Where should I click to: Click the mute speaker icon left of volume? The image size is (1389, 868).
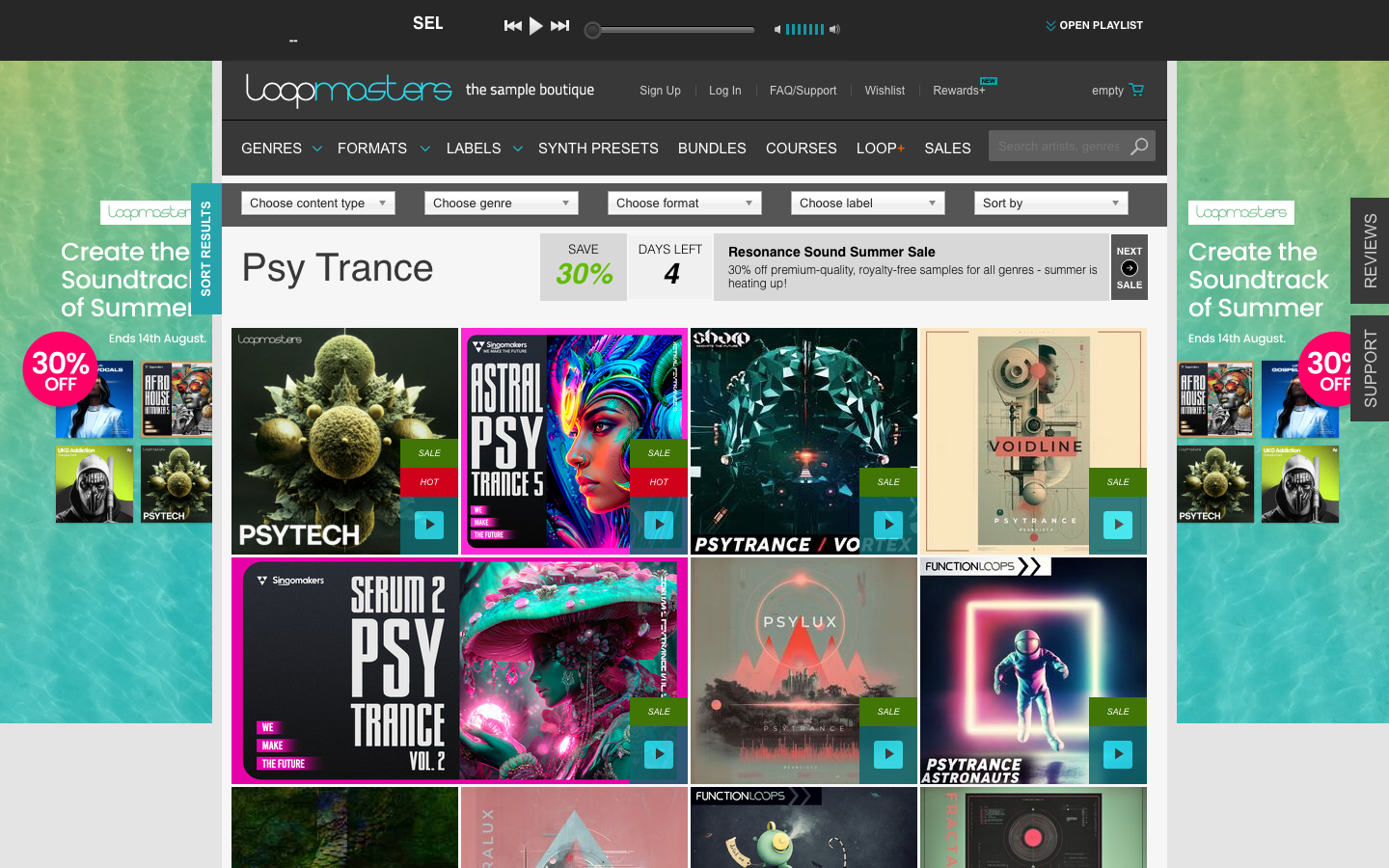click(777, 29)
